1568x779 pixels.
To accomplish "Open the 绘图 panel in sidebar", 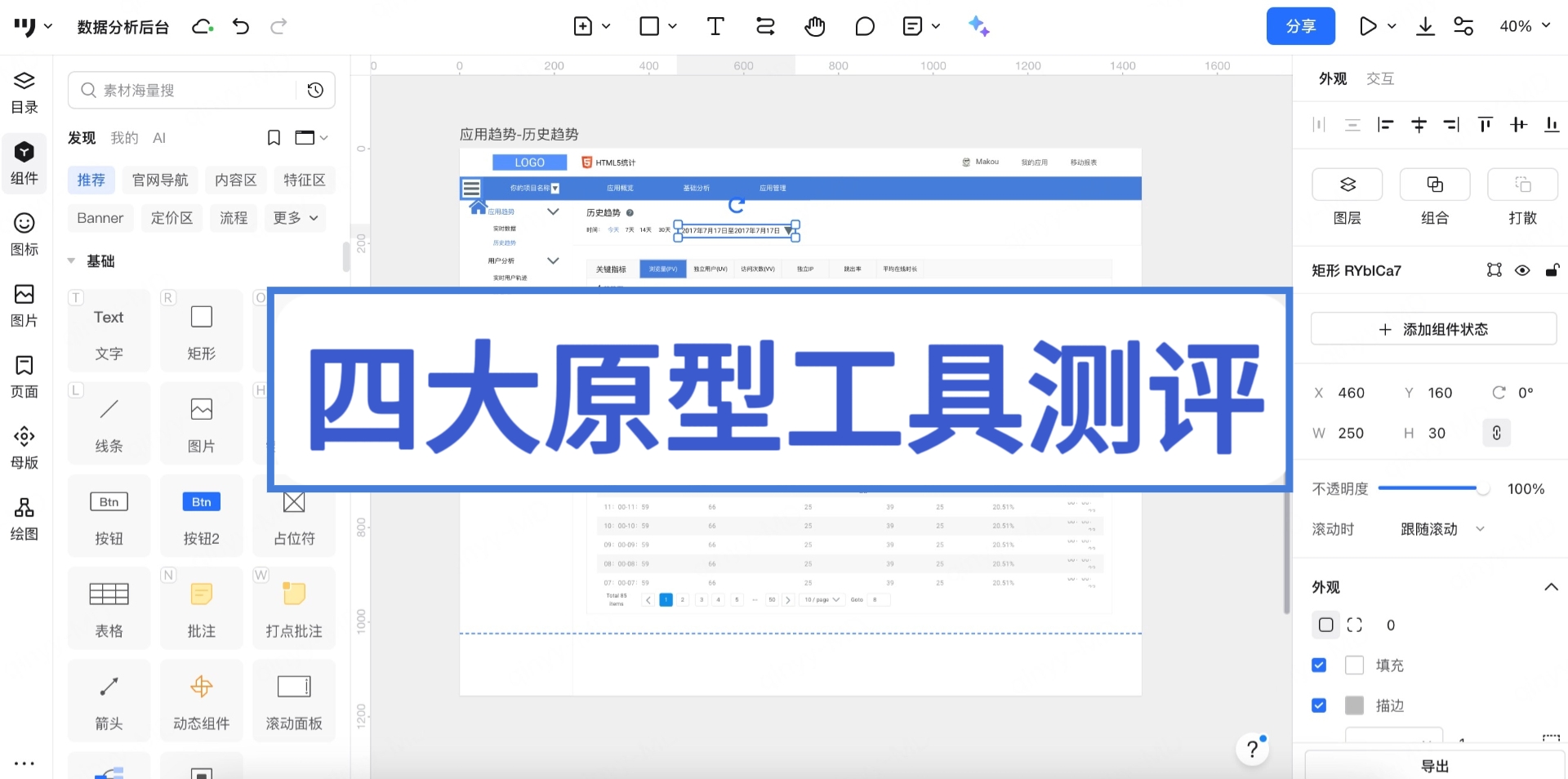I will point(24,519).
